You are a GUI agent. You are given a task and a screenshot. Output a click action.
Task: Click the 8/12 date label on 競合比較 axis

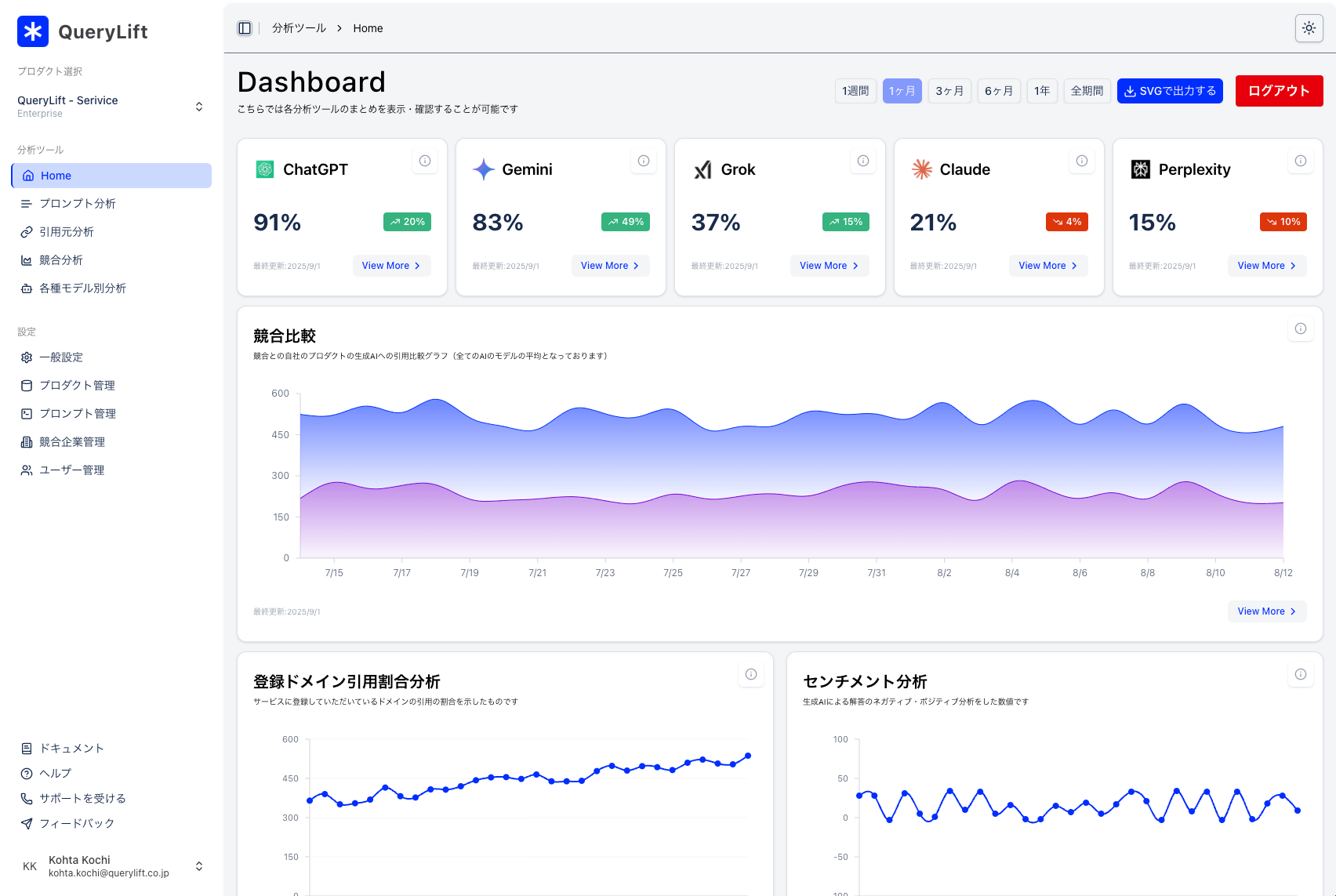pos(1283,573)
